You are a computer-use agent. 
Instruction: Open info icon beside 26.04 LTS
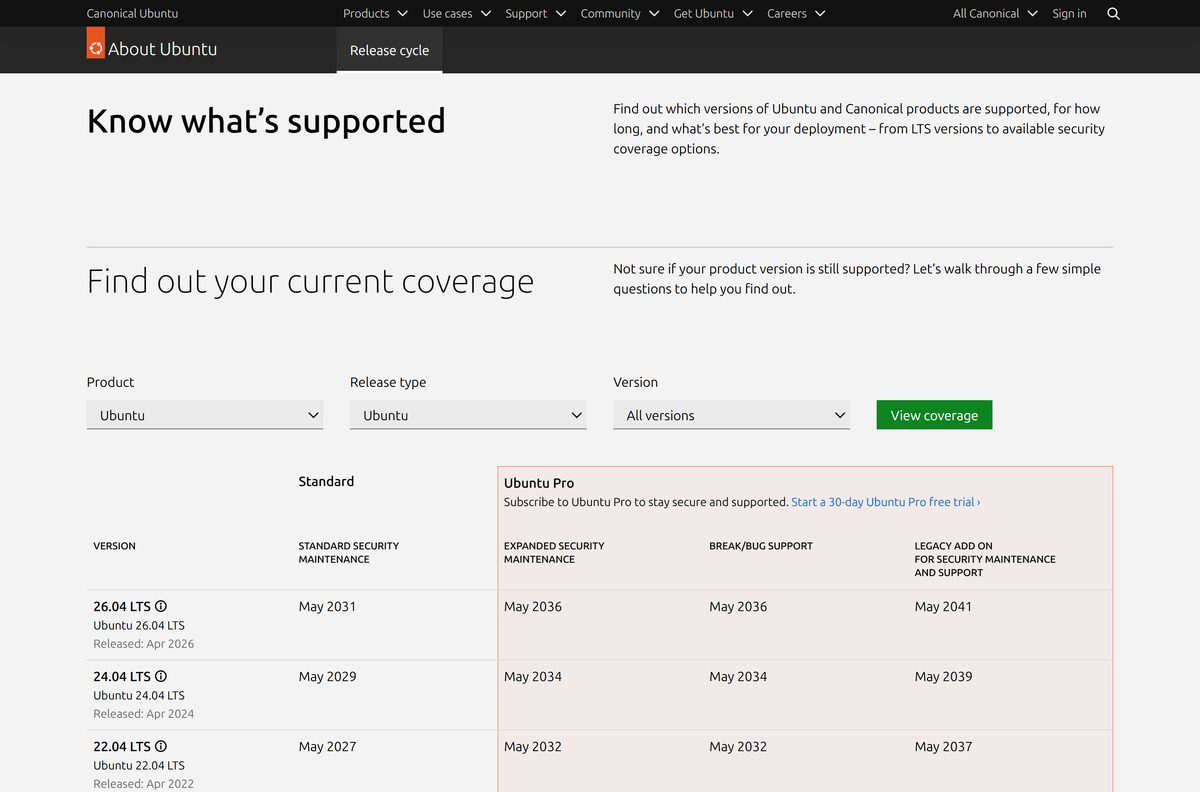[x=161, y=606]
